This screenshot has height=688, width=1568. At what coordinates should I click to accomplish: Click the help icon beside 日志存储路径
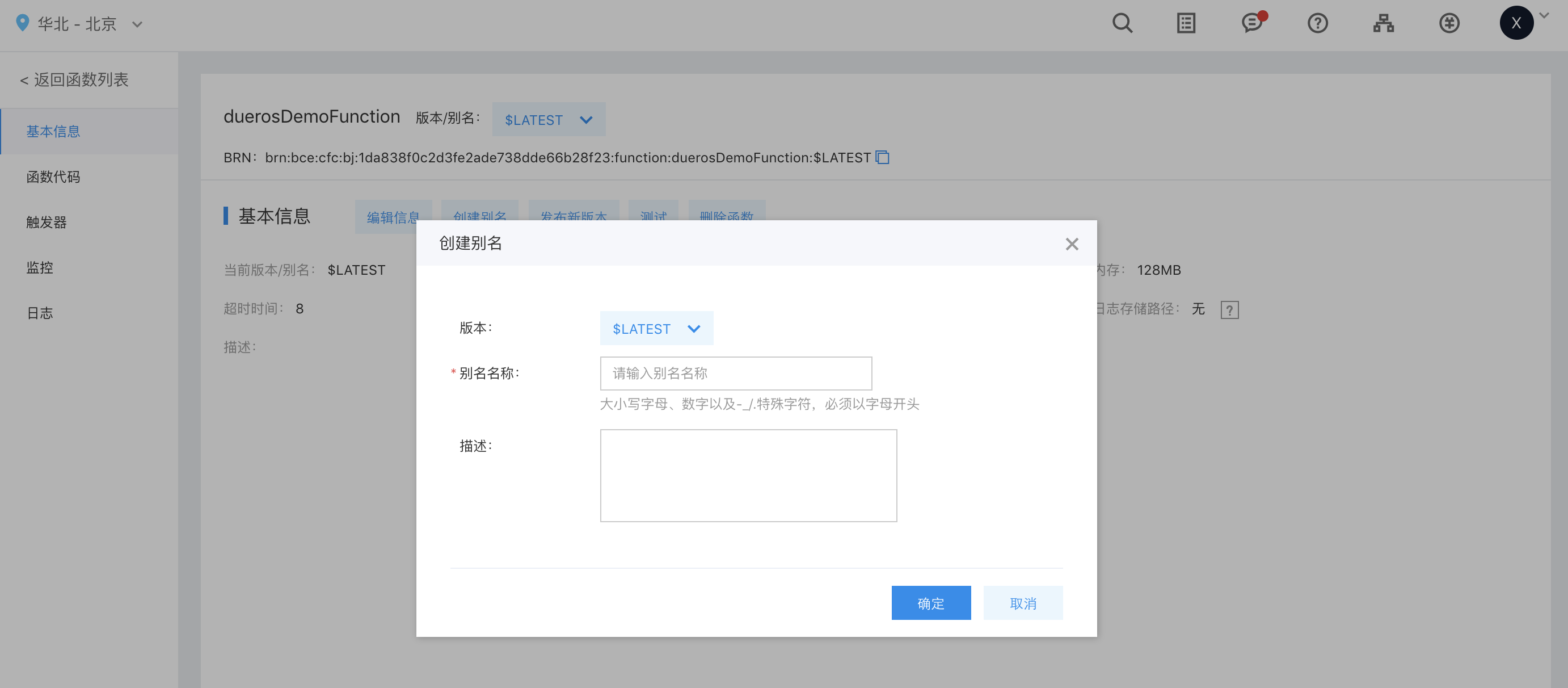(x=1229, y=310)
